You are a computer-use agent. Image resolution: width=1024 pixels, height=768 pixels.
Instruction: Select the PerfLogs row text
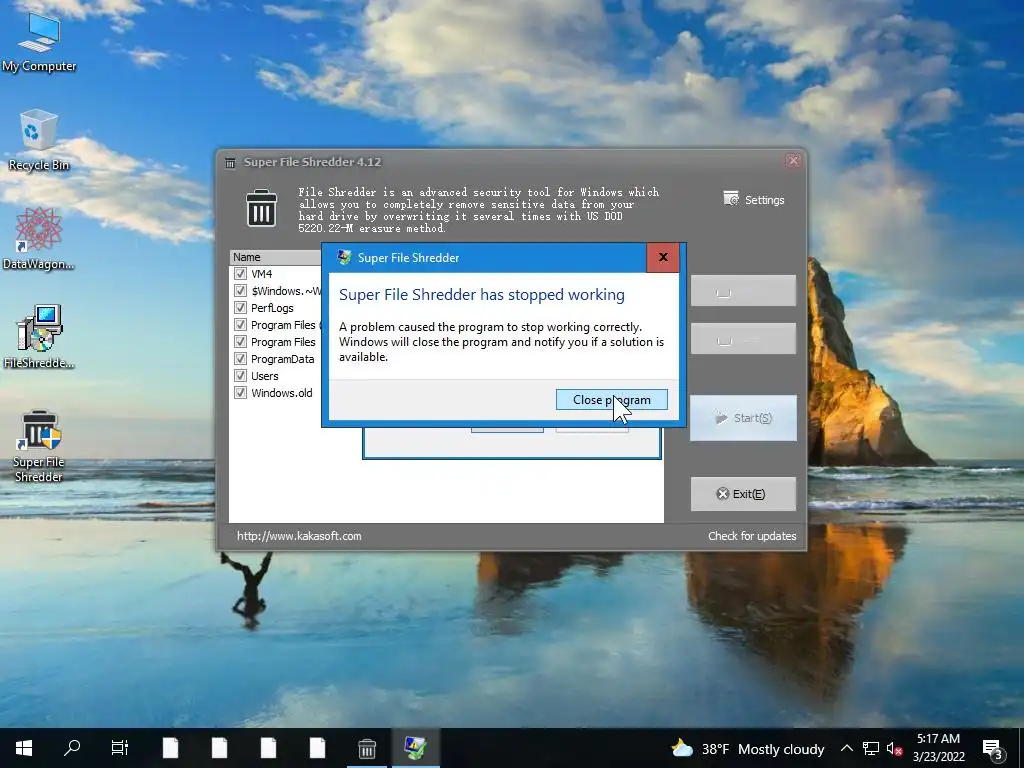coord(272,308)
